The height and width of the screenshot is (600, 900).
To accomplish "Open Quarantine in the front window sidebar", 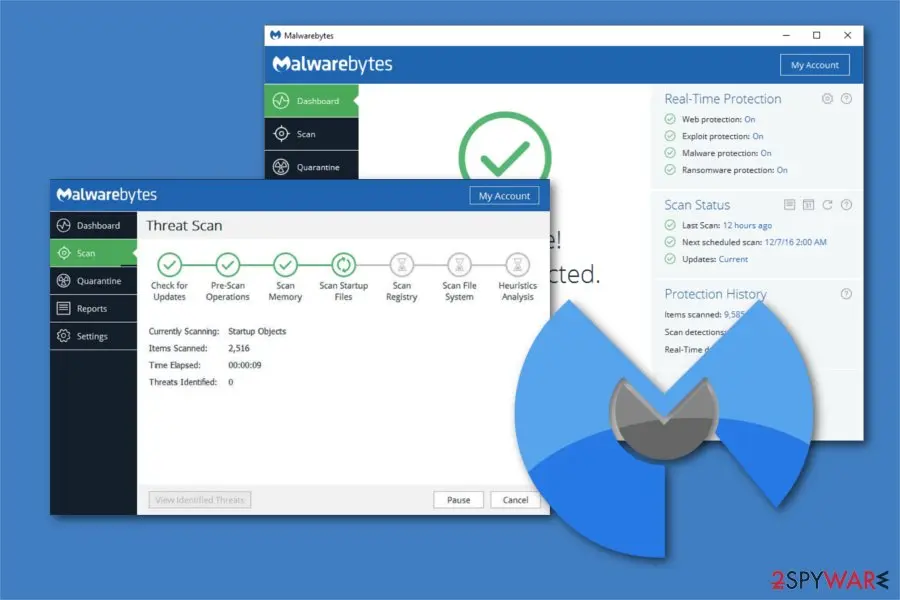I will tap(93, 281).
